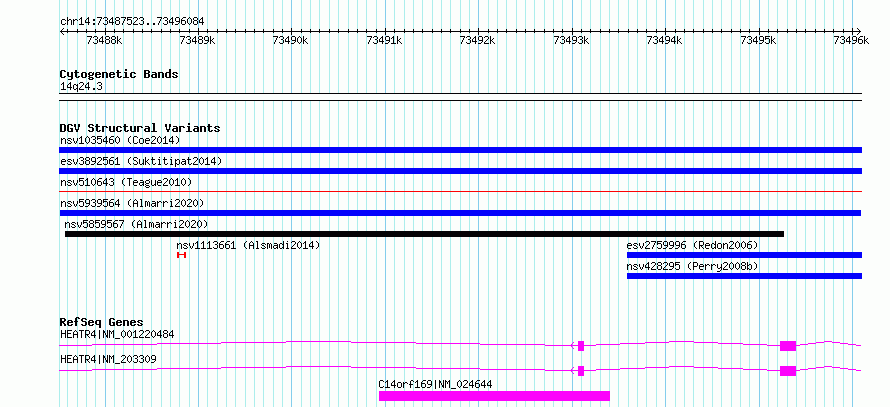Click the nsv5859567 (Almarri2020) label

136,224
